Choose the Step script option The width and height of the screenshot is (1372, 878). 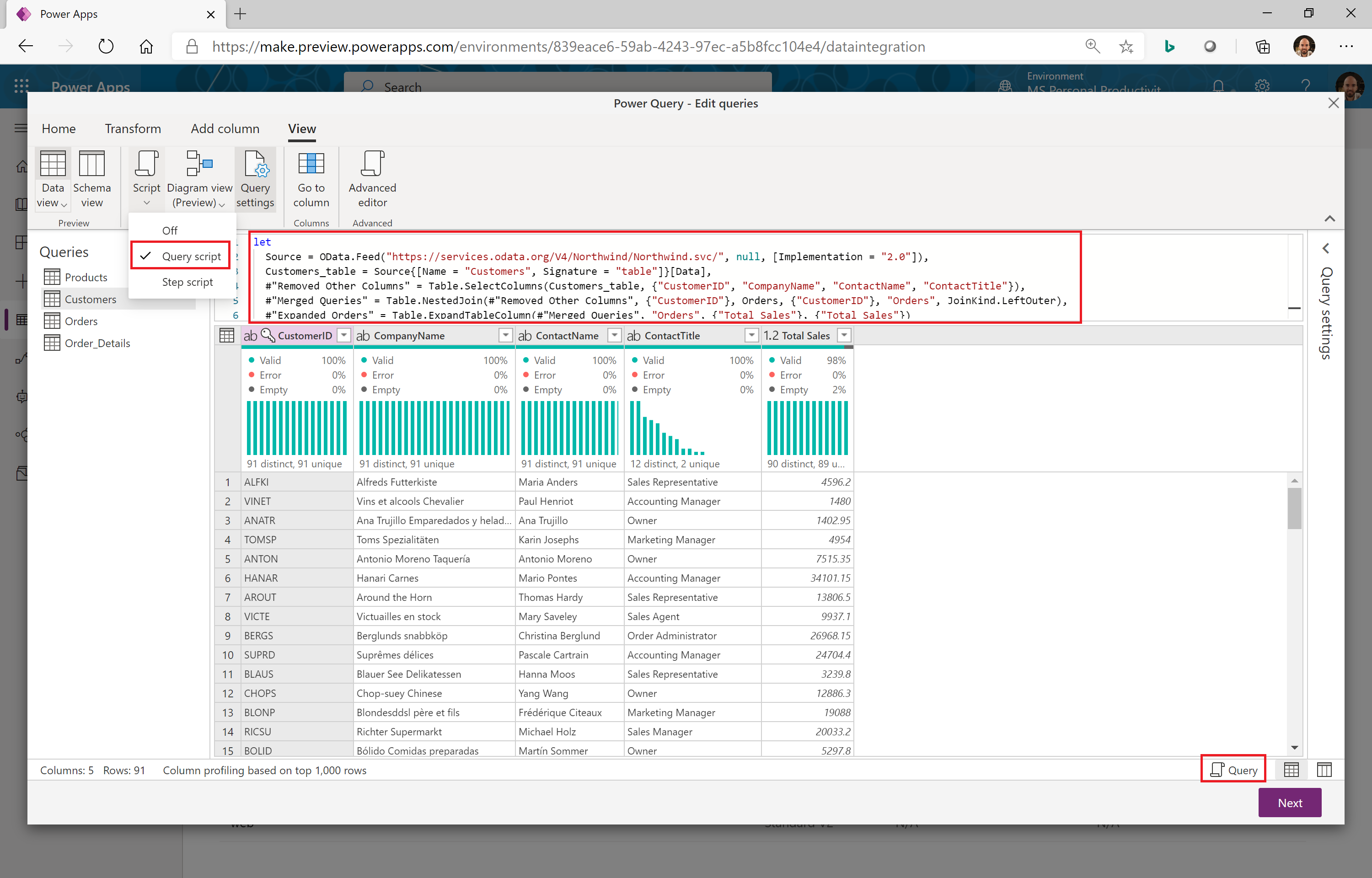[187, 282]
